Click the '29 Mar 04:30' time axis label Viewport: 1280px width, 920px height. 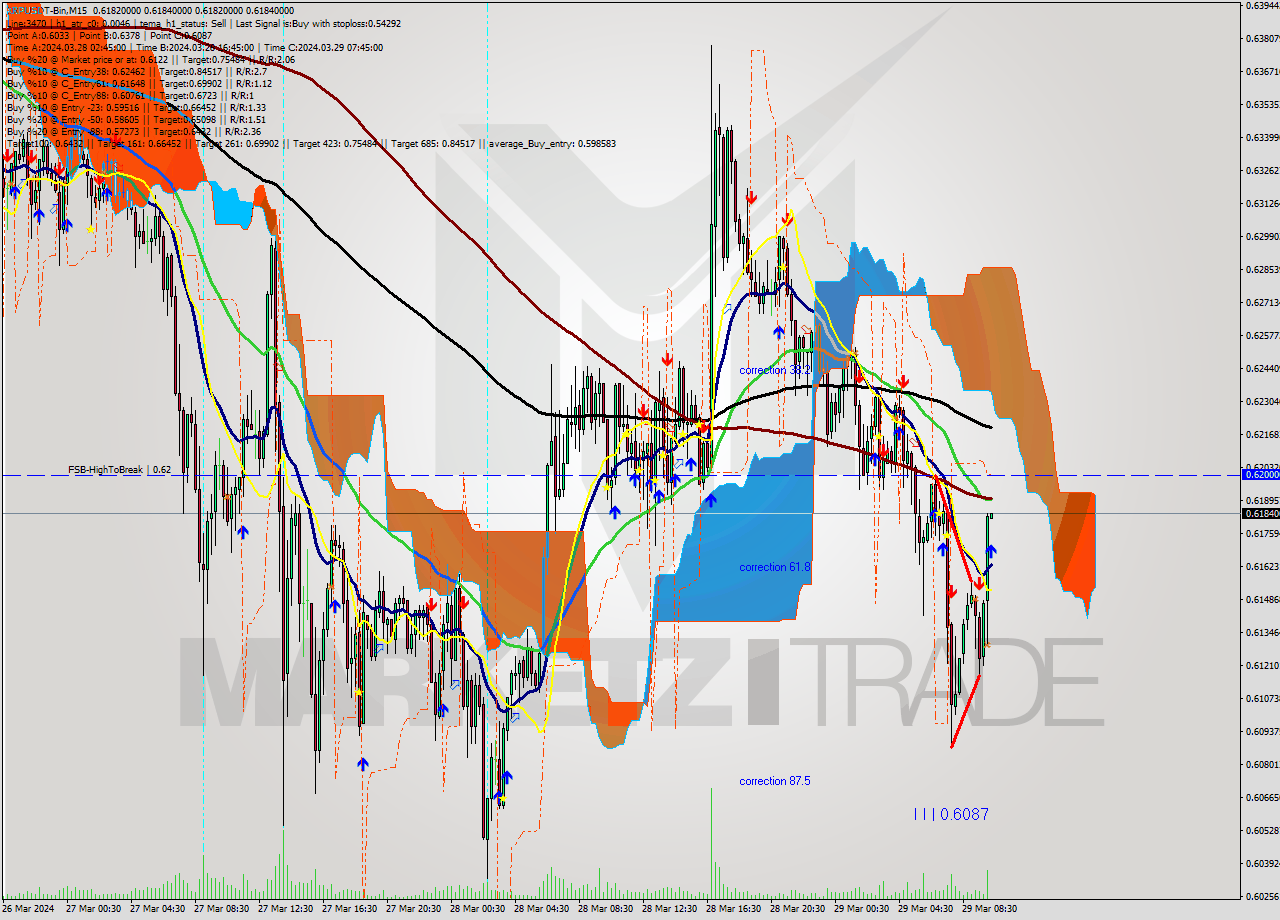click(x=925, y=909)
